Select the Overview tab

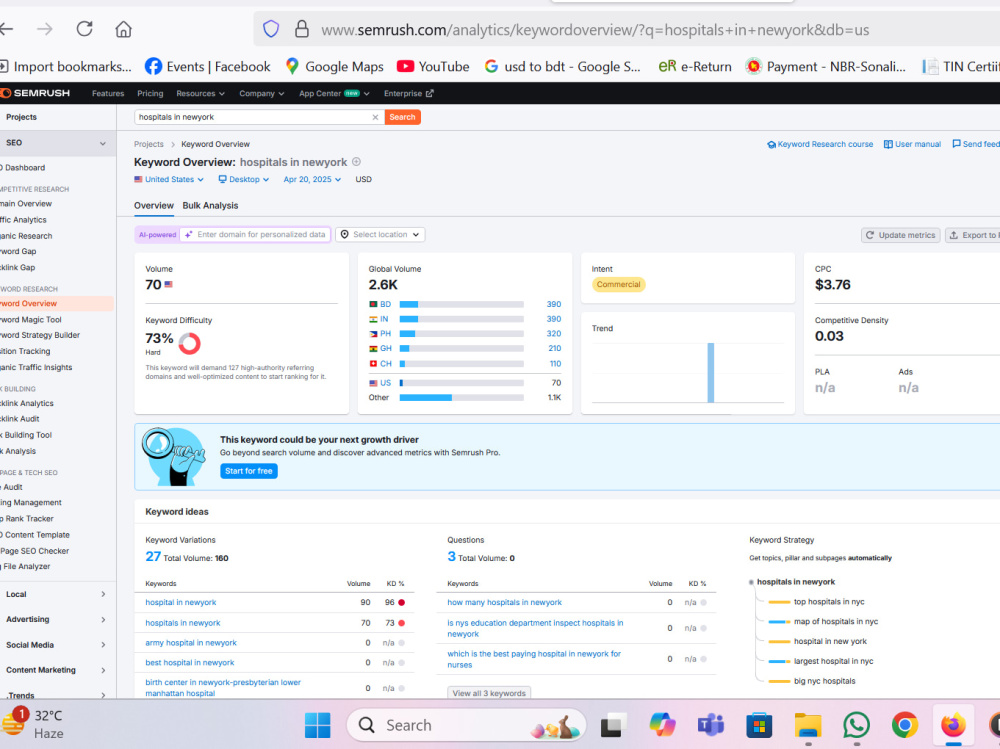[154, 205]
